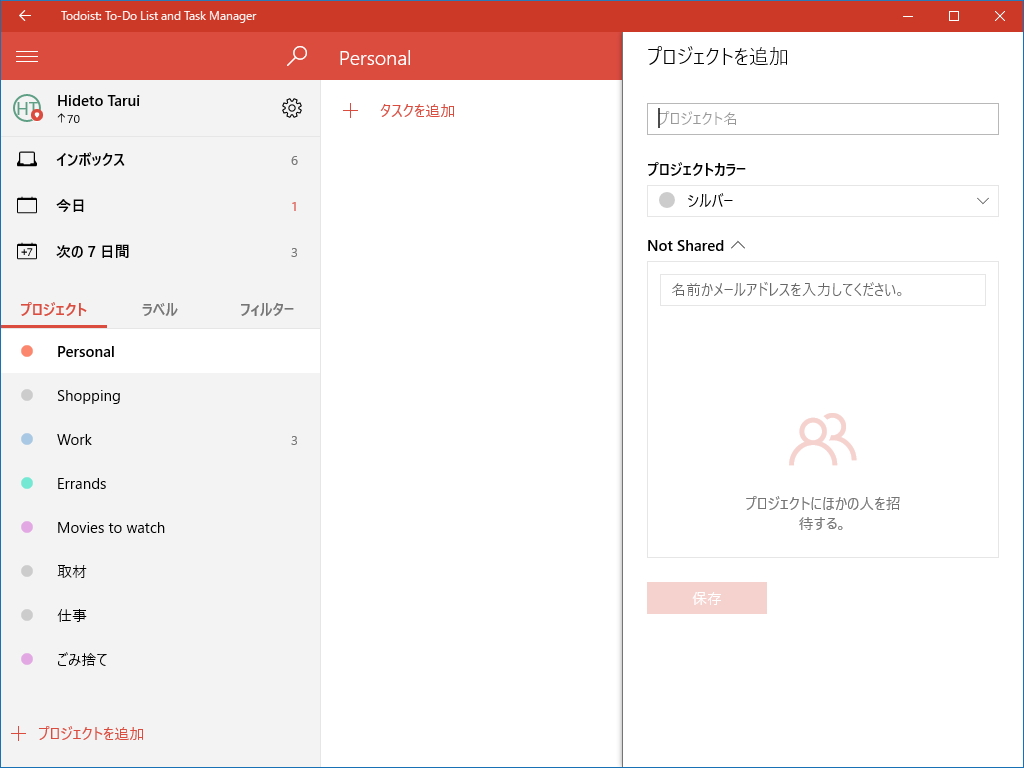Click the plus icon beside プロジェクトを追加
The width and height of the screenshot is (1024, 768).
[21, 733]
